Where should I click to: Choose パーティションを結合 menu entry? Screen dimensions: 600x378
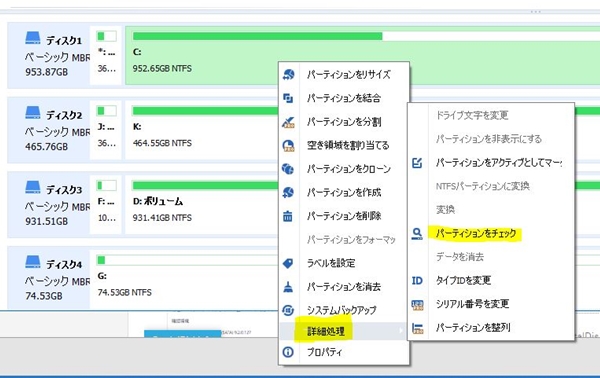click(344, 98)
